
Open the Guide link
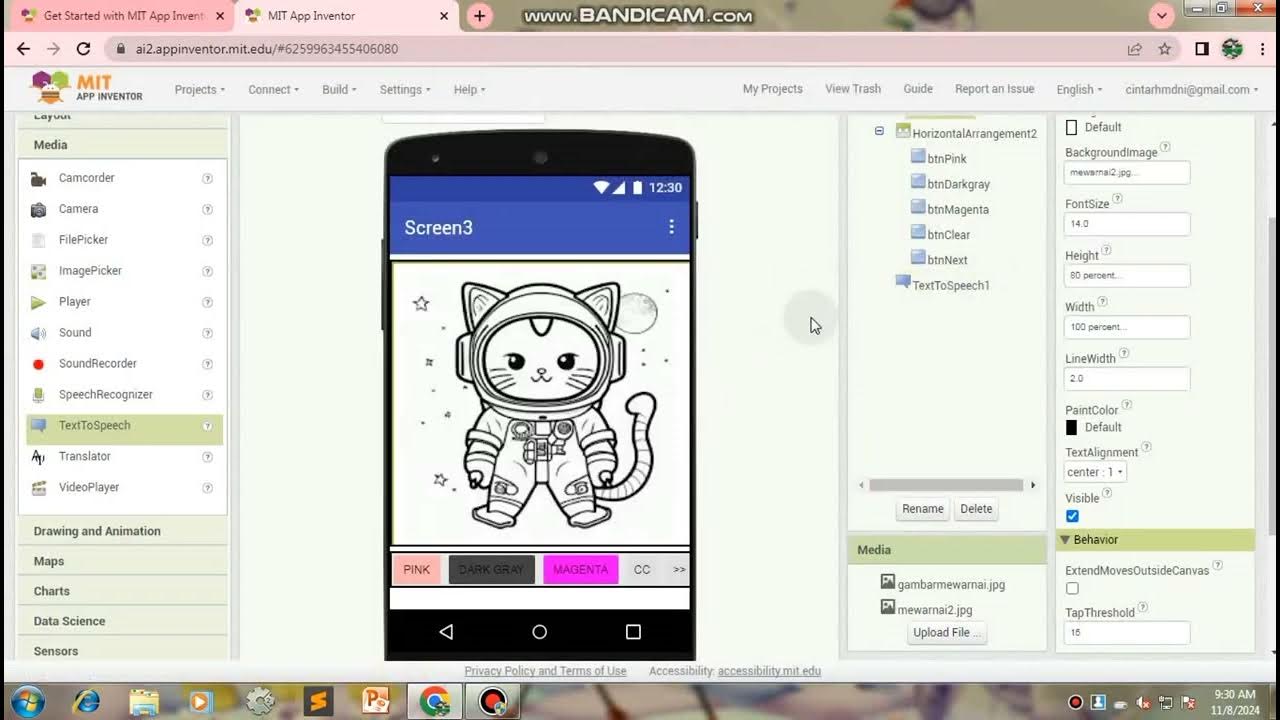[918, 89]
